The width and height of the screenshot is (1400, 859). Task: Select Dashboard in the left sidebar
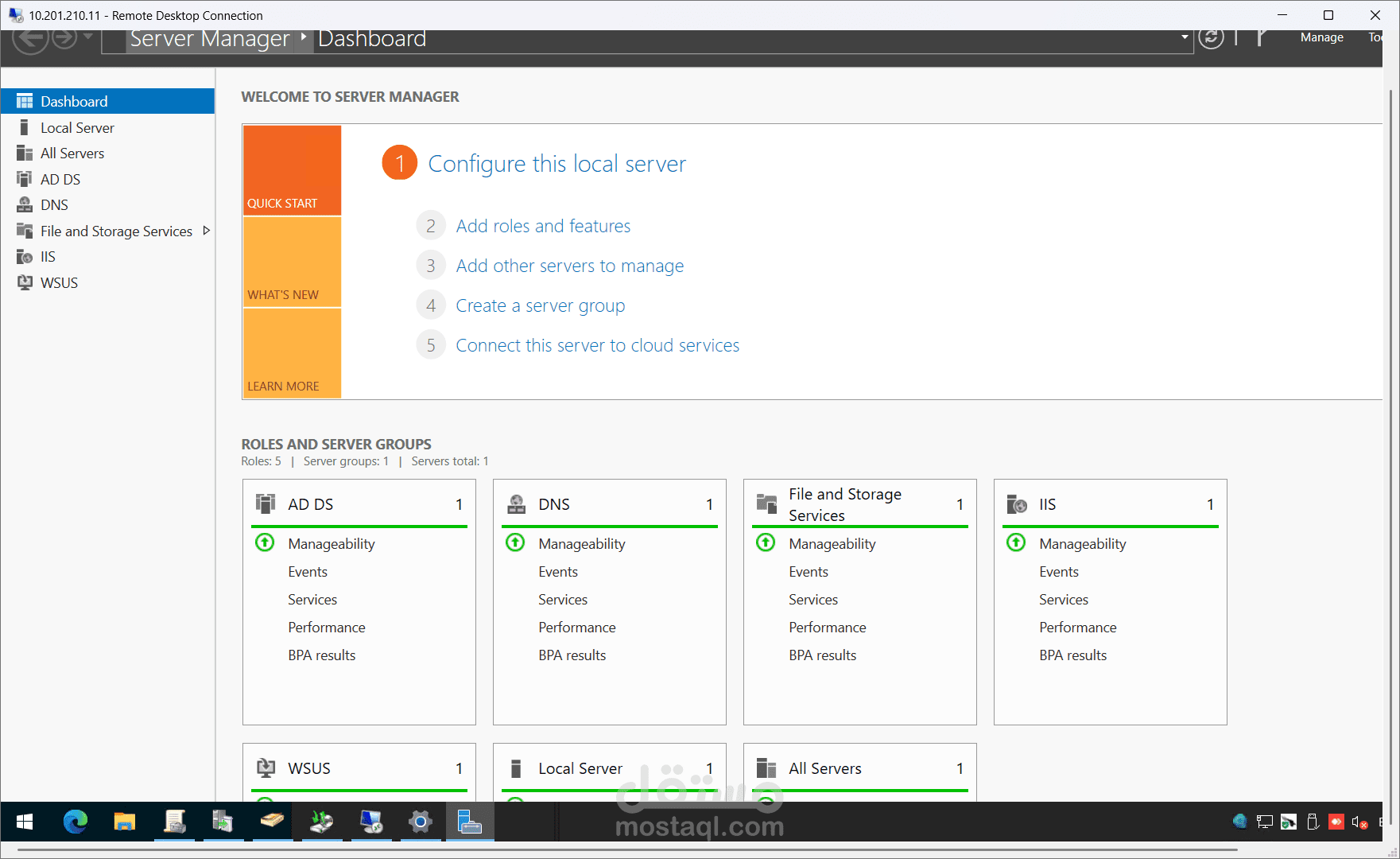[x=107, y=101]
